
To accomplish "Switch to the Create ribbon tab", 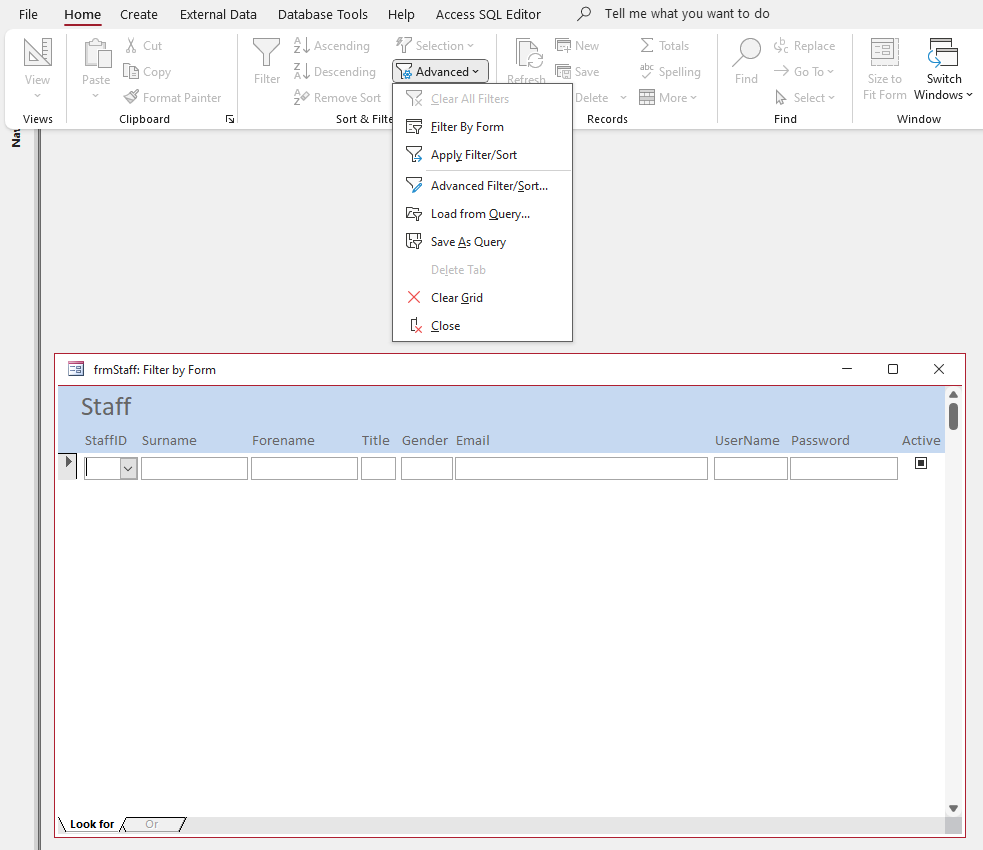I will click(x=139, y=14).
